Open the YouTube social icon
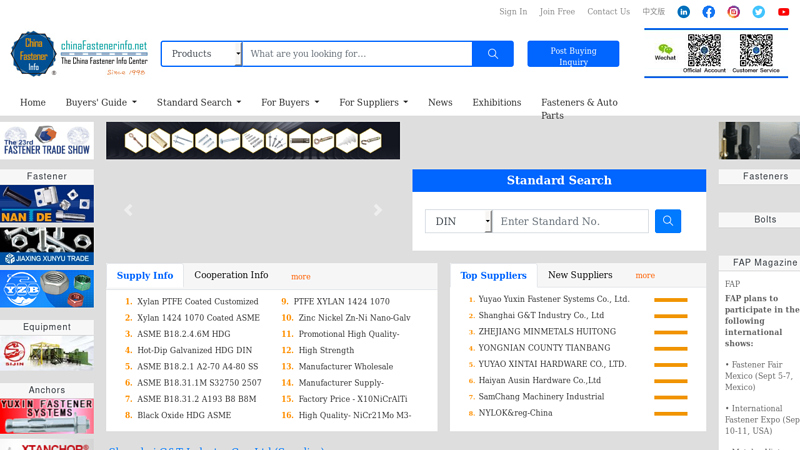 783,12
